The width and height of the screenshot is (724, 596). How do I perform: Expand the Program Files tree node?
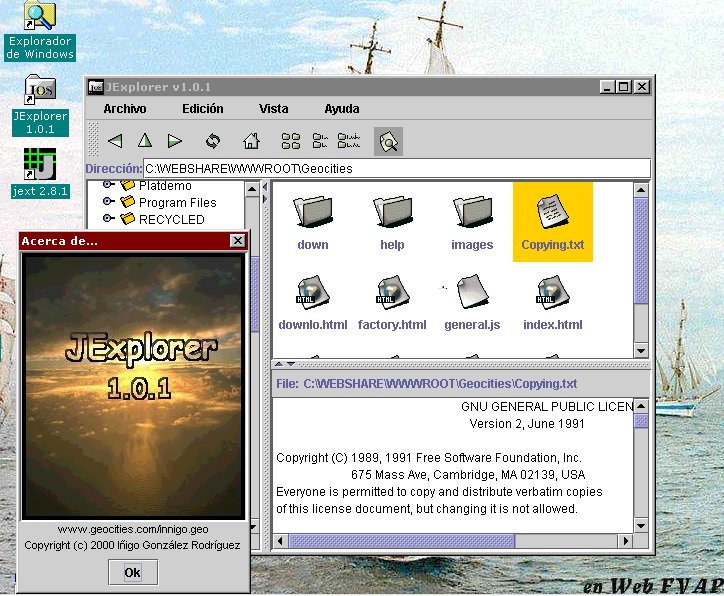tap(108, 201)
